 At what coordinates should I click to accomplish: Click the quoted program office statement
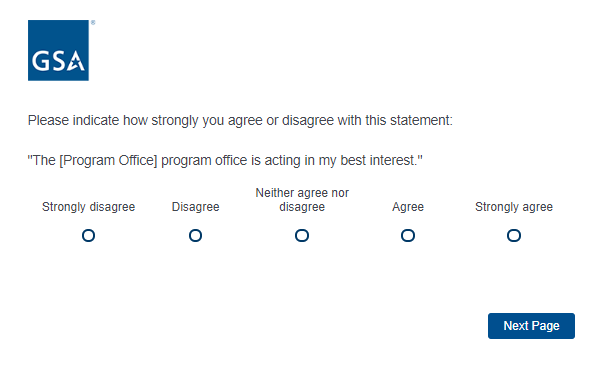225,160
